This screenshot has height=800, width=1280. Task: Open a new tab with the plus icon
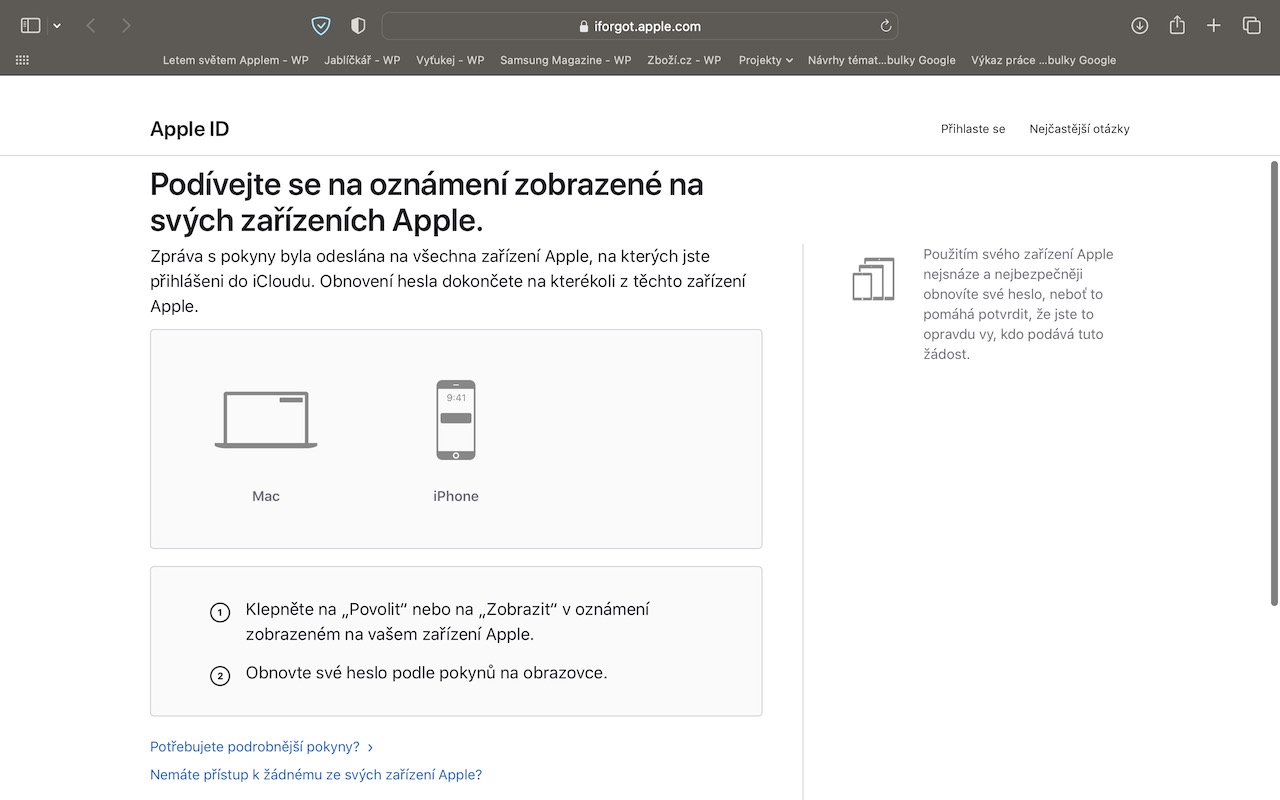[1214, 26]
